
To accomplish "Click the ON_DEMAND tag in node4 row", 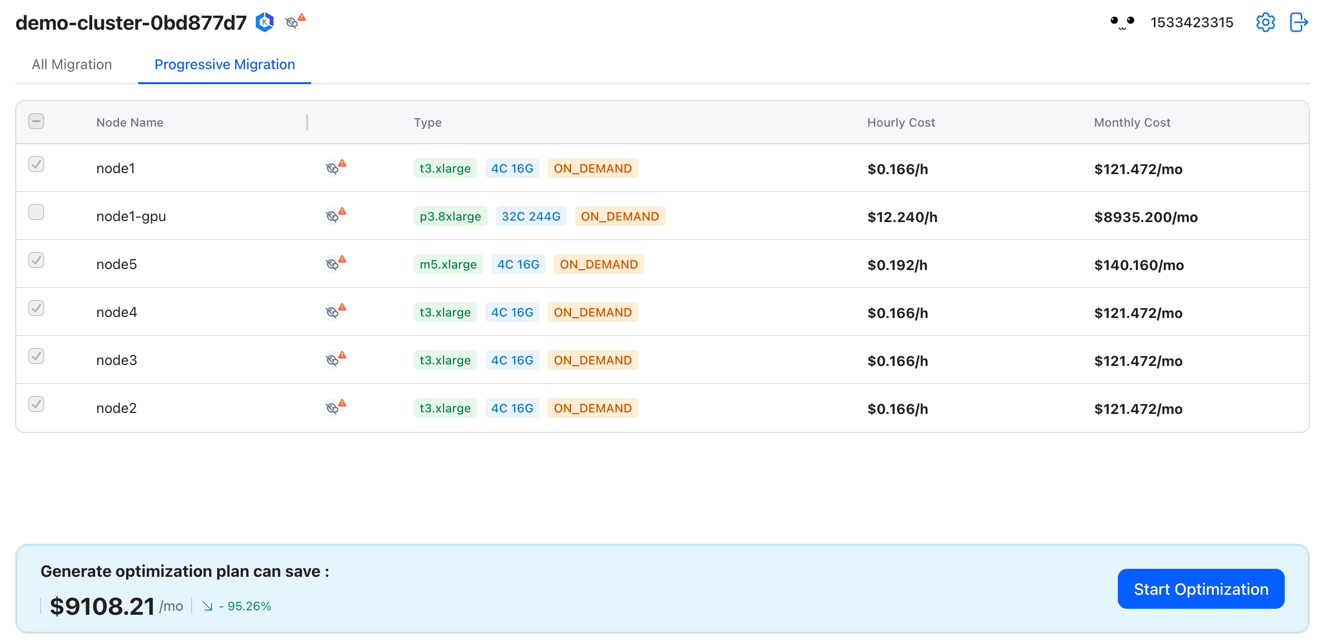I will (592, 312).
